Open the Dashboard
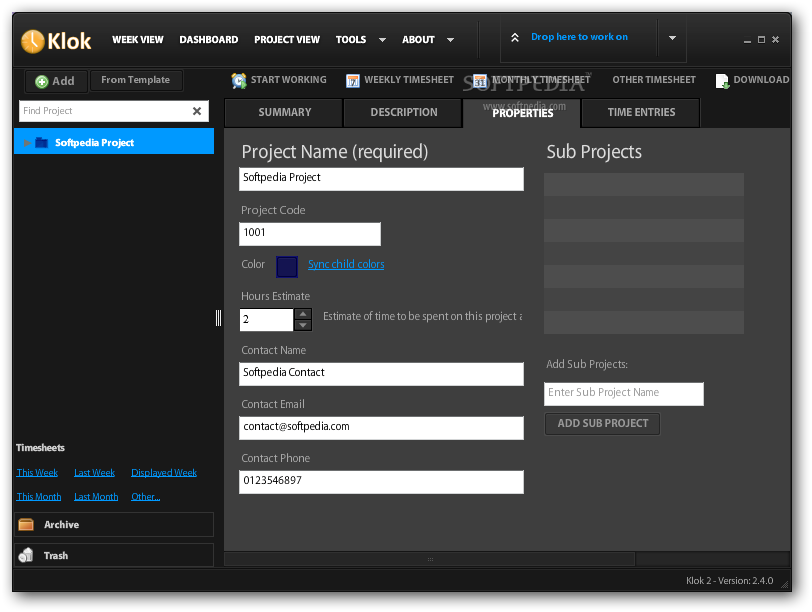Screen dimensions: 812x612 coord(209,40)
